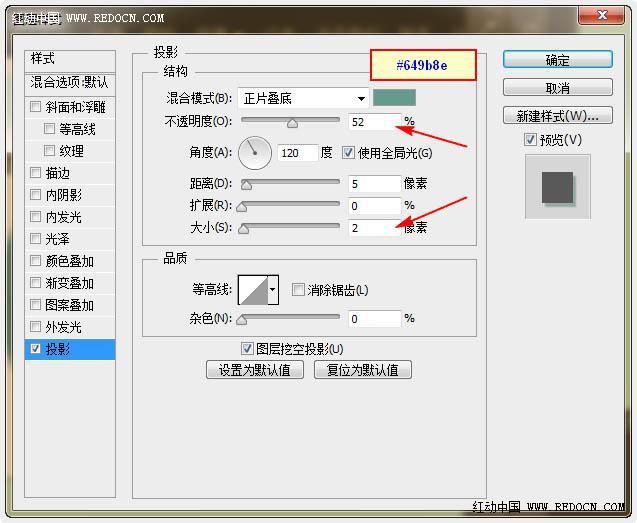Enable the 外发光 style checkbox
The height and width of the screenshot is (523, 637).
[36, 326]
